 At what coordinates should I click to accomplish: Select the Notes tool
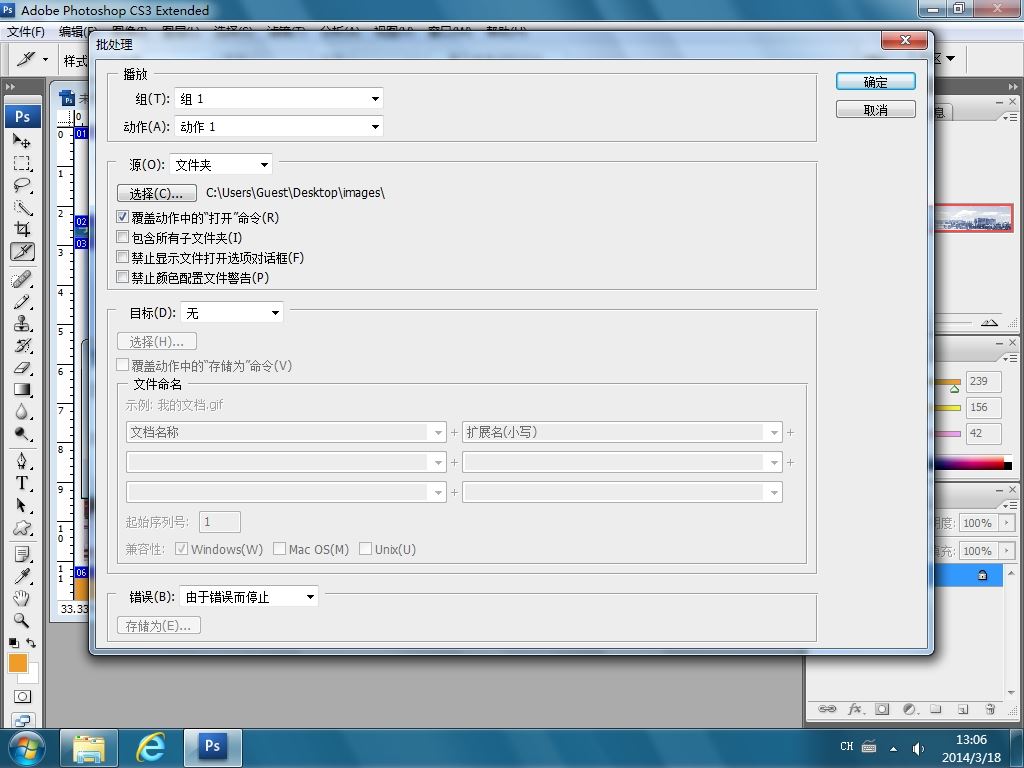[22, 554]
